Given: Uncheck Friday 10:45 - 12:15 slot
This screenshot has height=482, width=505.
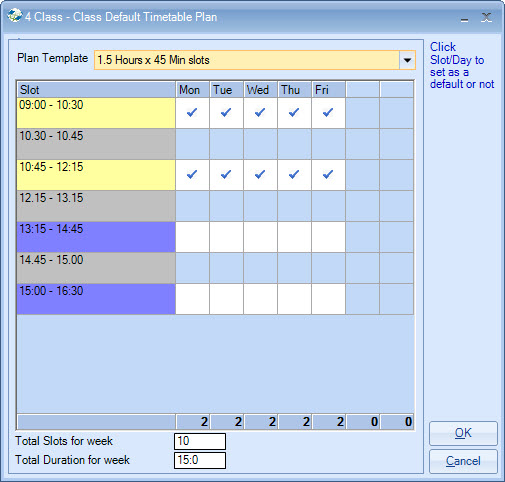Looking at the screenshot, I should [x=328, y=175].
